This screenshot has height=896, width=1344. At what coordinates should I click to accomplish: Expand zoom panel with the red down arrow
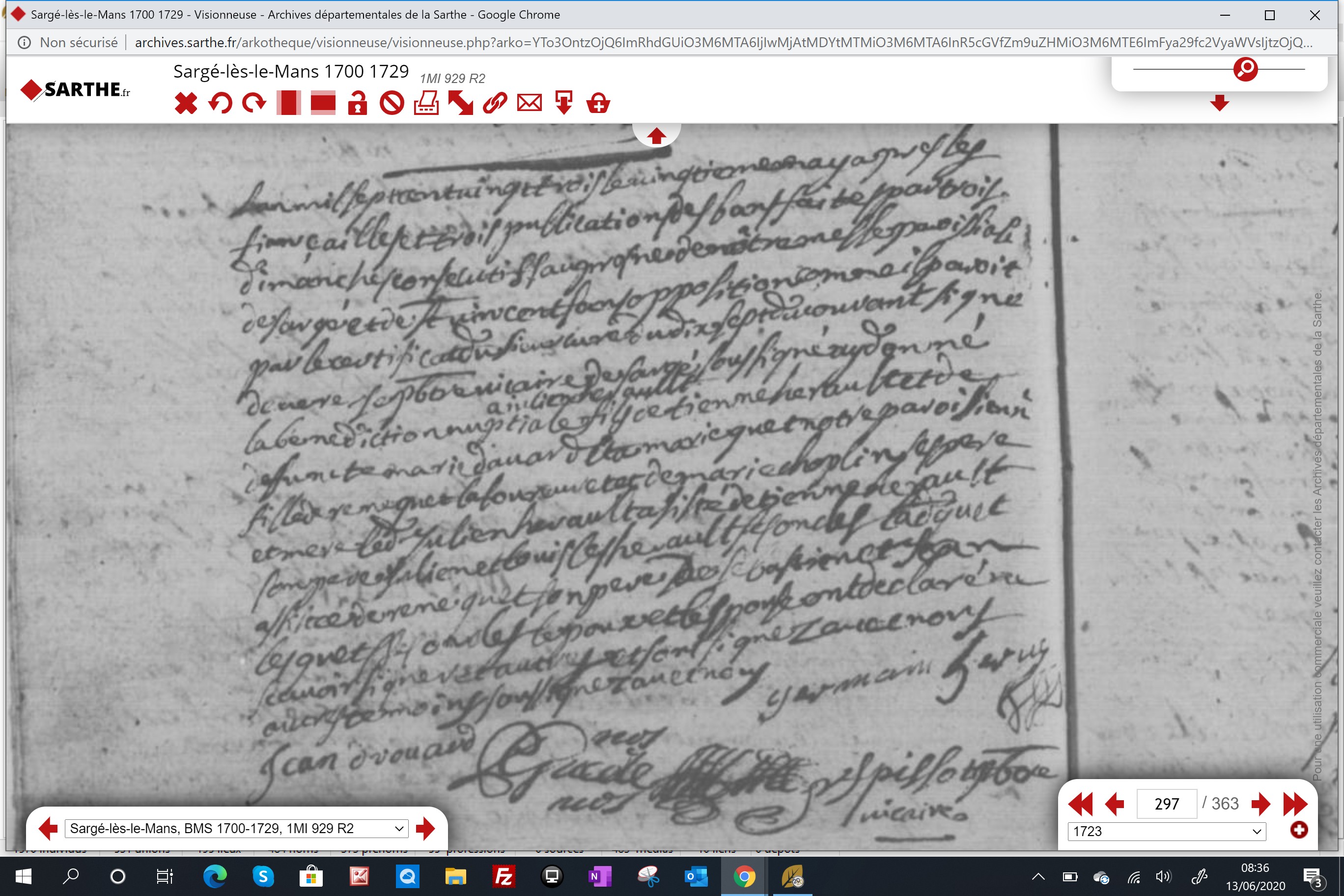coord(1219,103)
